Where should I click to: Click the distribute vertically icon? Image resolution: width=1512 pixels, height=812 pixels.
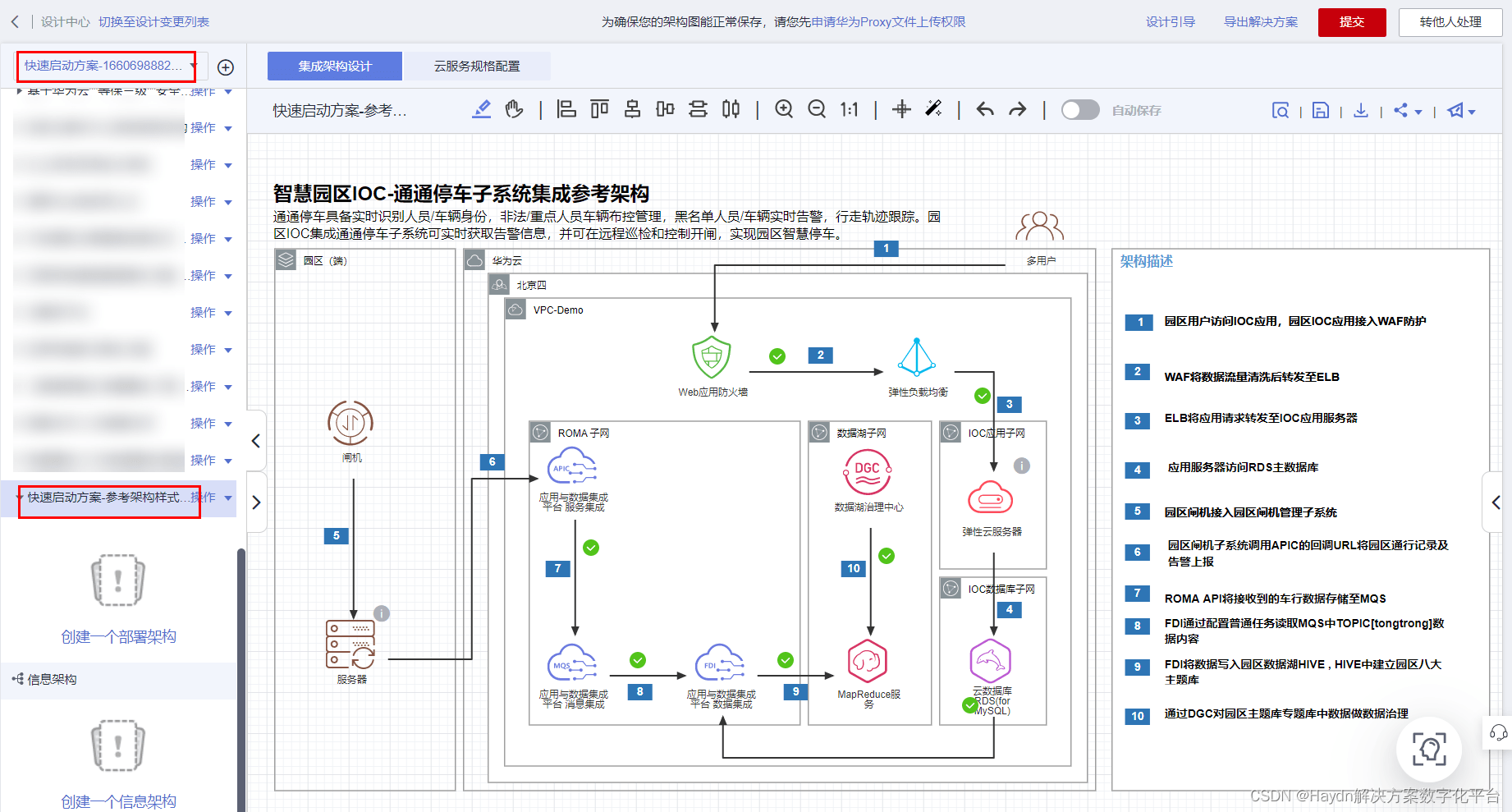pyautogui.click(x=698, y=109)
